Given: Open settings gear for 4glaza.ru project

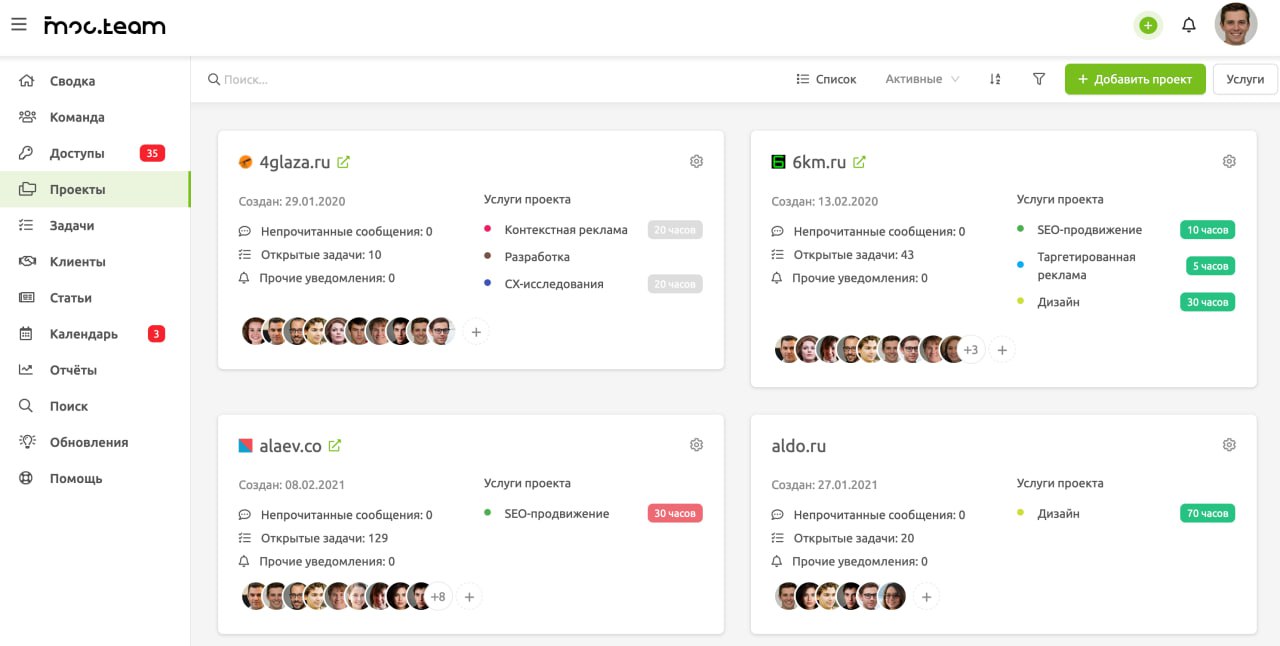Looking at the screenshot, I should [x=697, y=161].
